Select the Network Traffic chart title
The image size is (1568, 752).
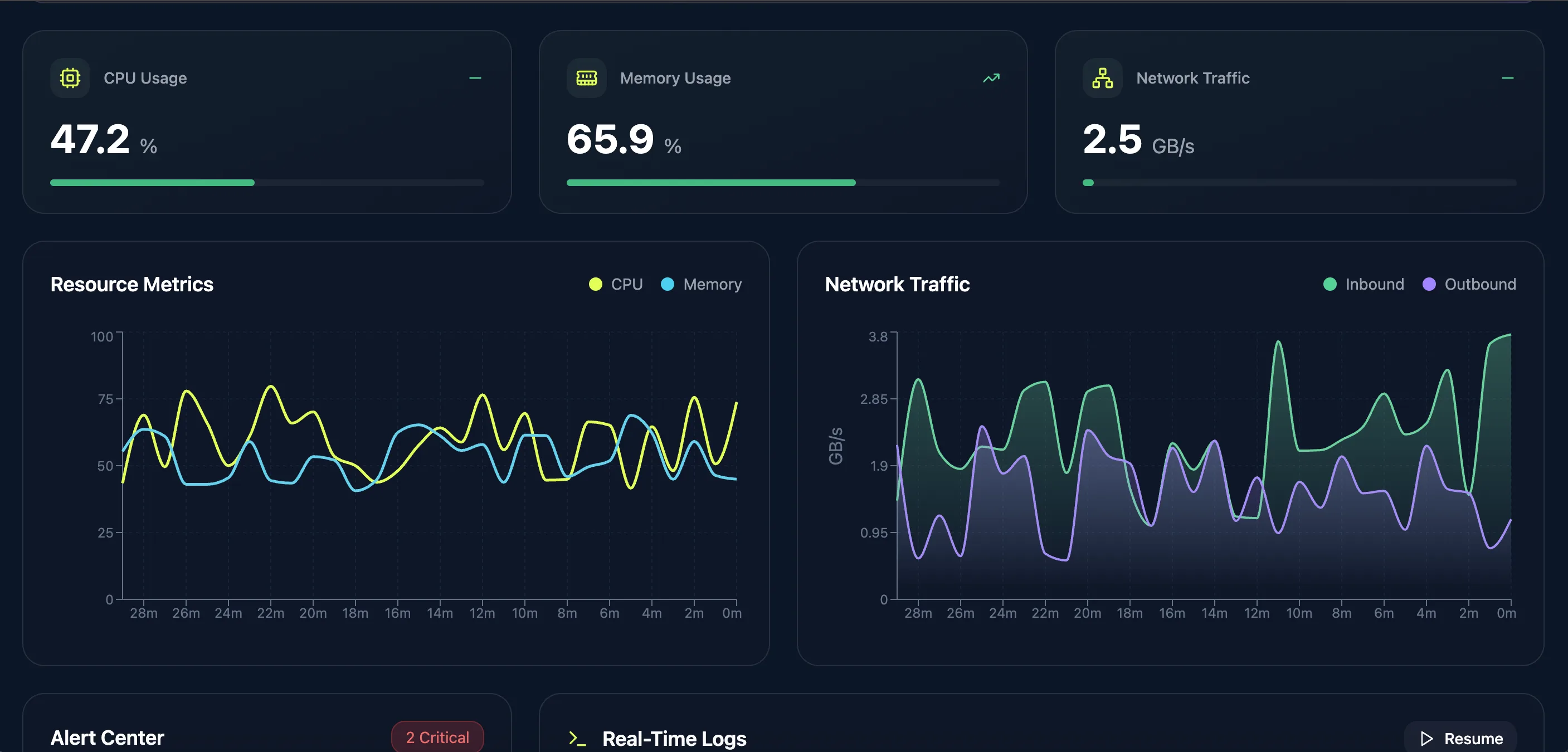point(897,284)
